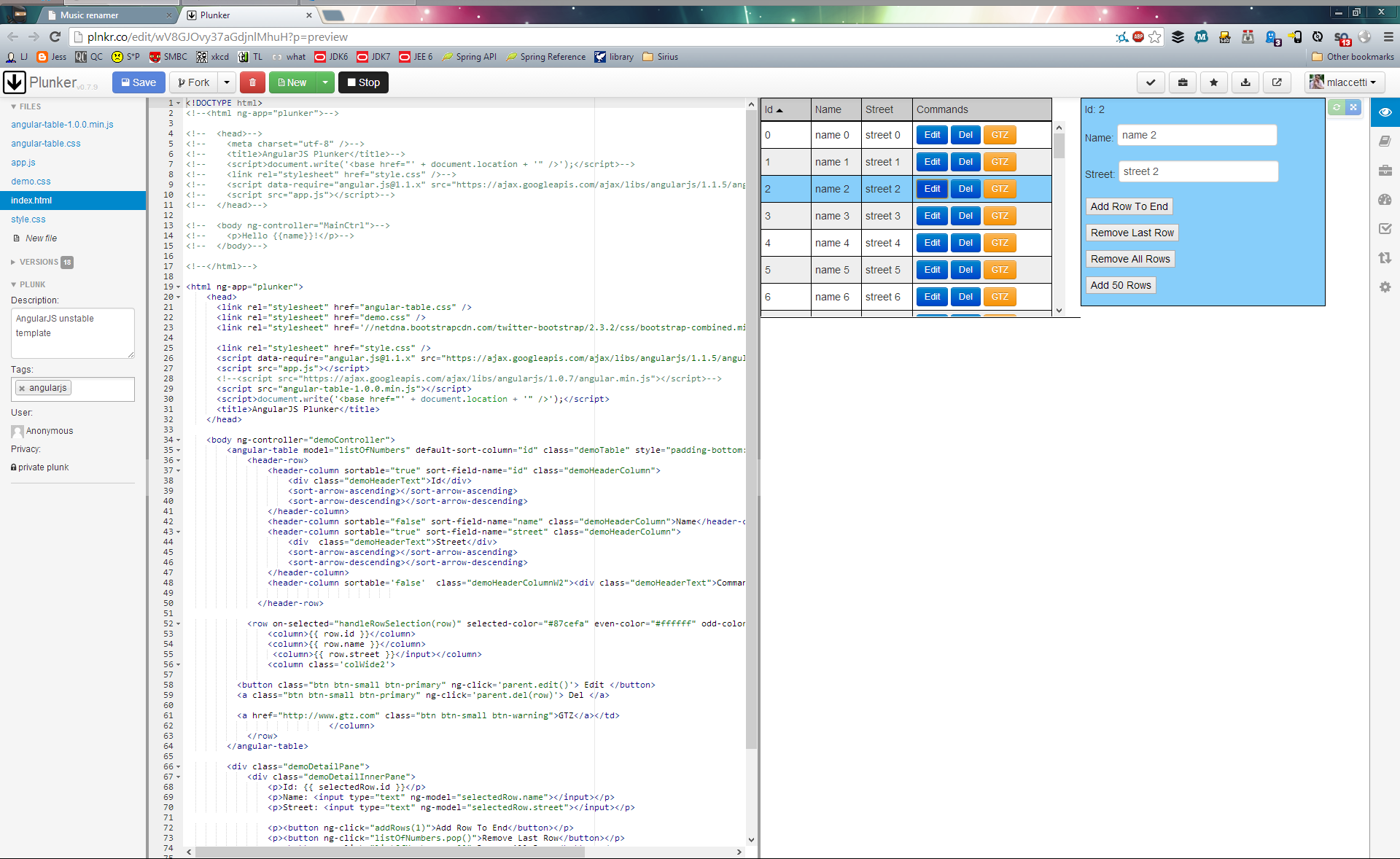The image size is (1400, 859).
Task: Click the Fork button
Action: (x=194, y=82)
